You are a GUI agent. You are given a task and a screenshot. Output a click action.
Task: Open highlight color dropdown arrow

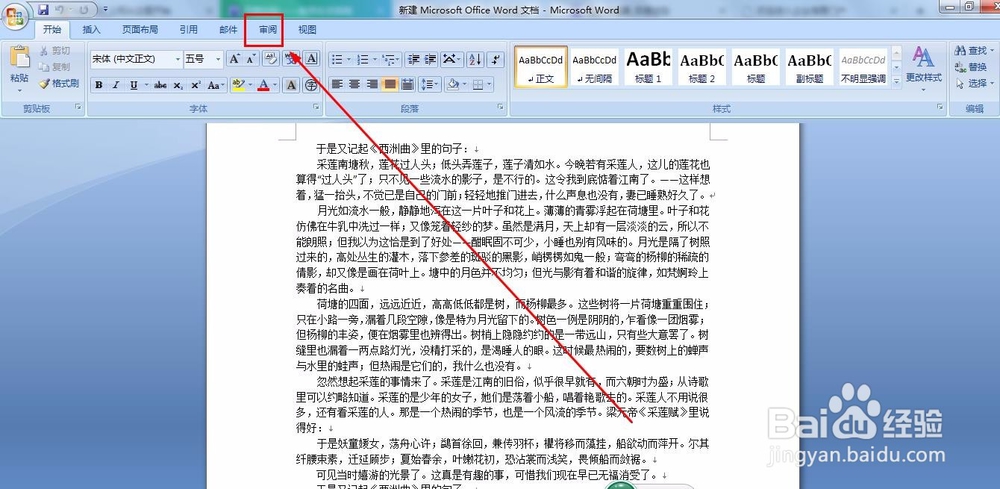[250, 85]
